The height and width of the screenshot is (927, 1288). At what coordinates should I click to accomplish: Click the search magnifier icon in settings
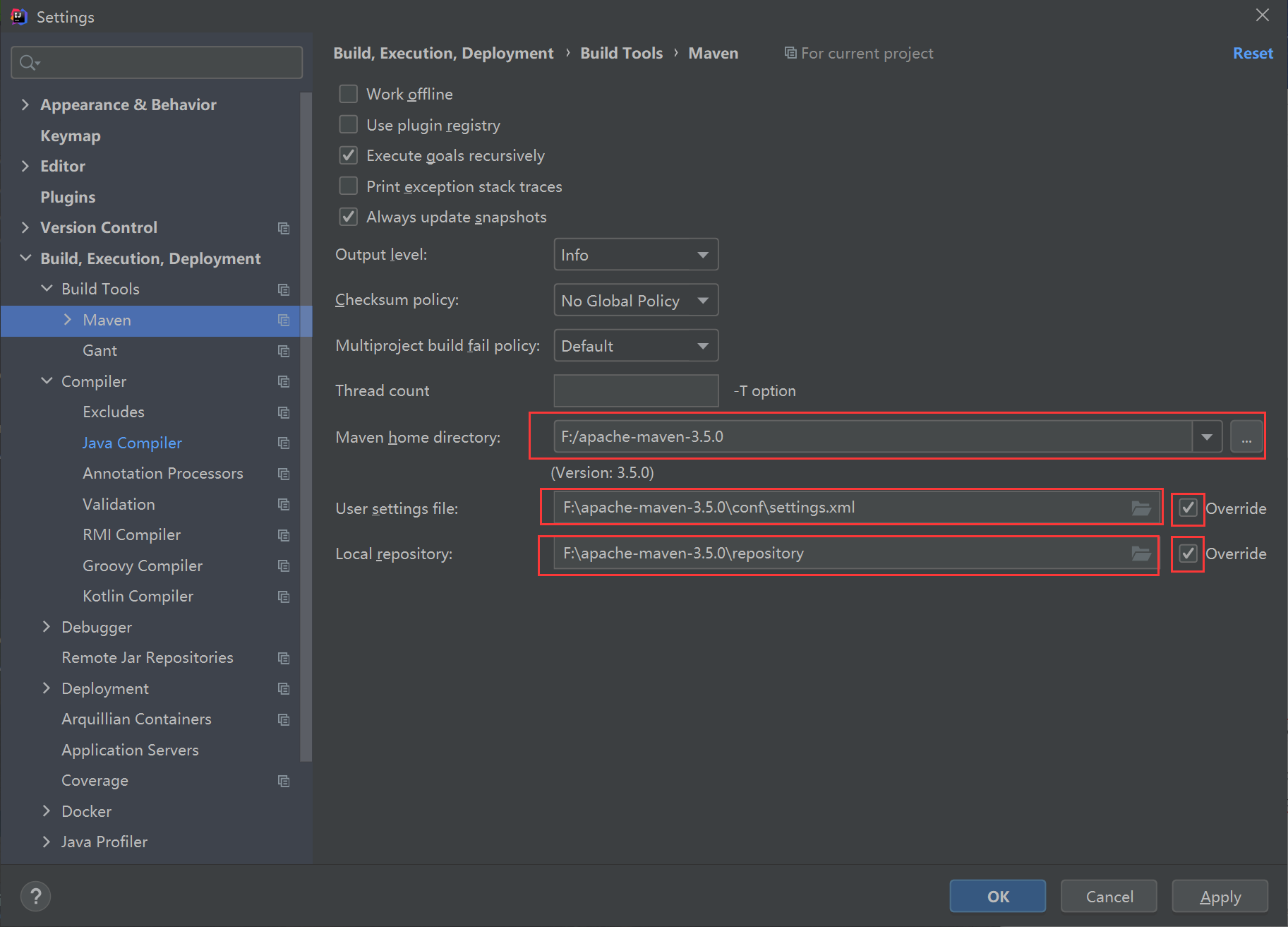(29, 63)
